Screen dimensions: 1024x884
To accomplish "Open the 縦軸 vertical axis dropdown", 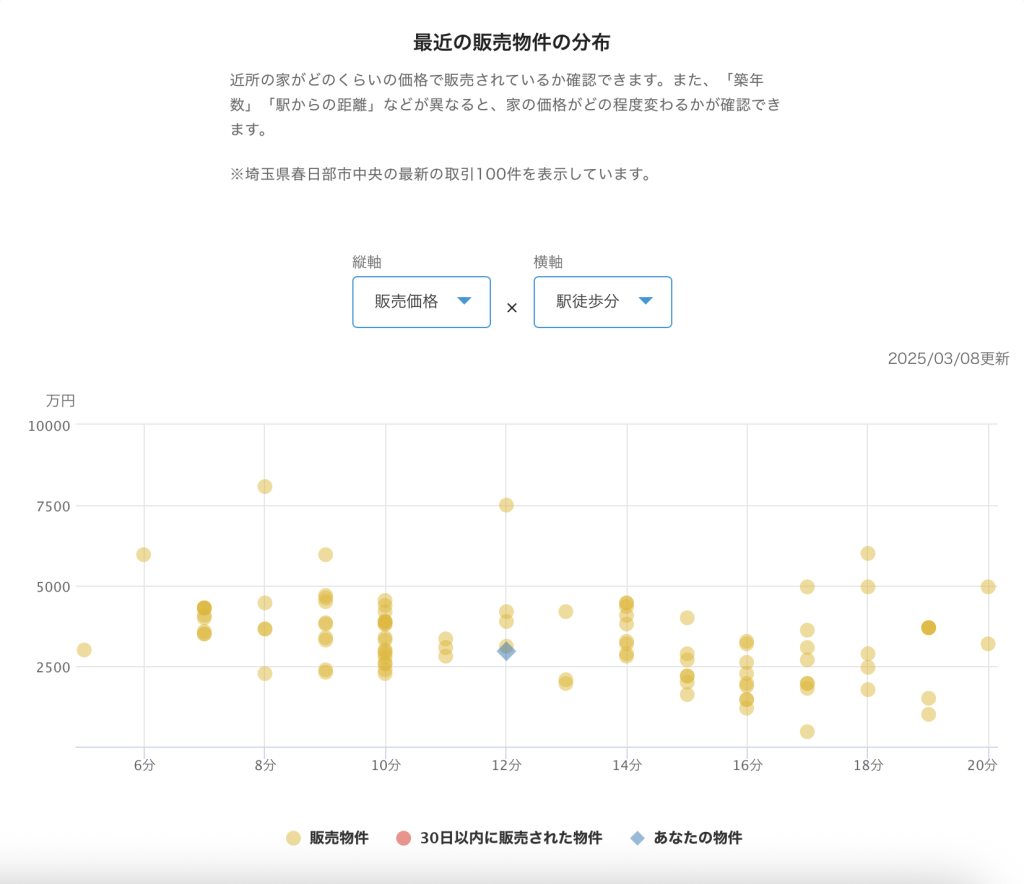I will [x=420, y=302].
